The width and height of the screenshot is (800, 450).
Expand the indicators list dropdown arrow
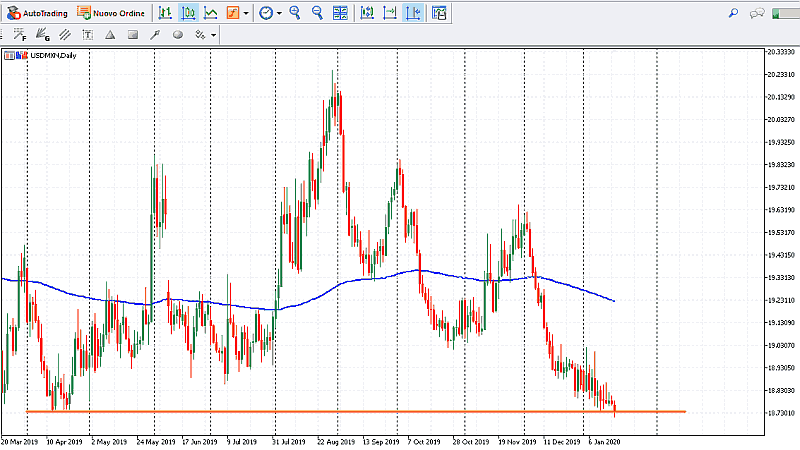pos(246,13)
